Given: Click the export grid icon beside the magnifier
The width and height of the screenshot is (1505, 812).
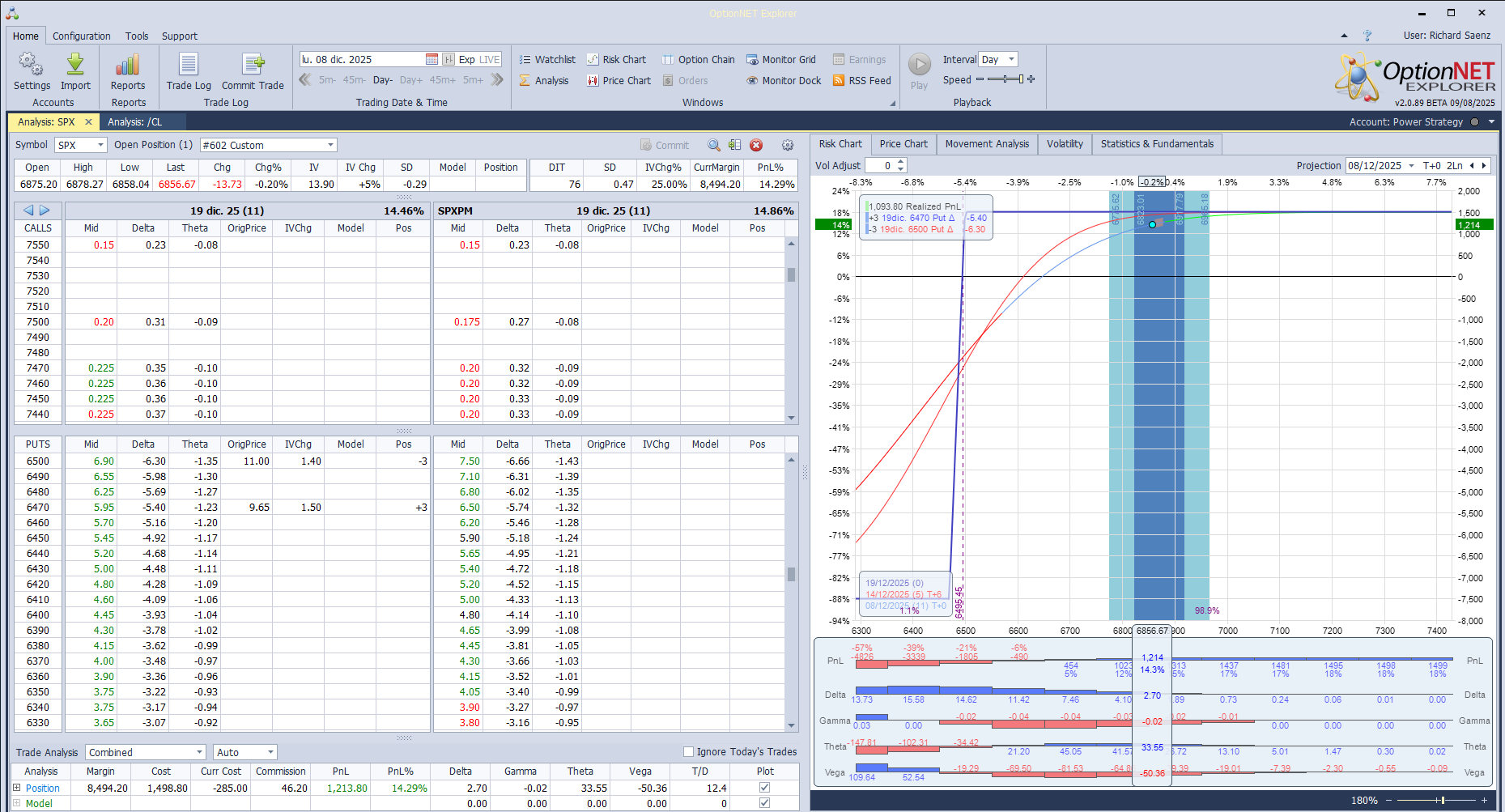Looking at the screenshot, I should click(x=734, y=145).
